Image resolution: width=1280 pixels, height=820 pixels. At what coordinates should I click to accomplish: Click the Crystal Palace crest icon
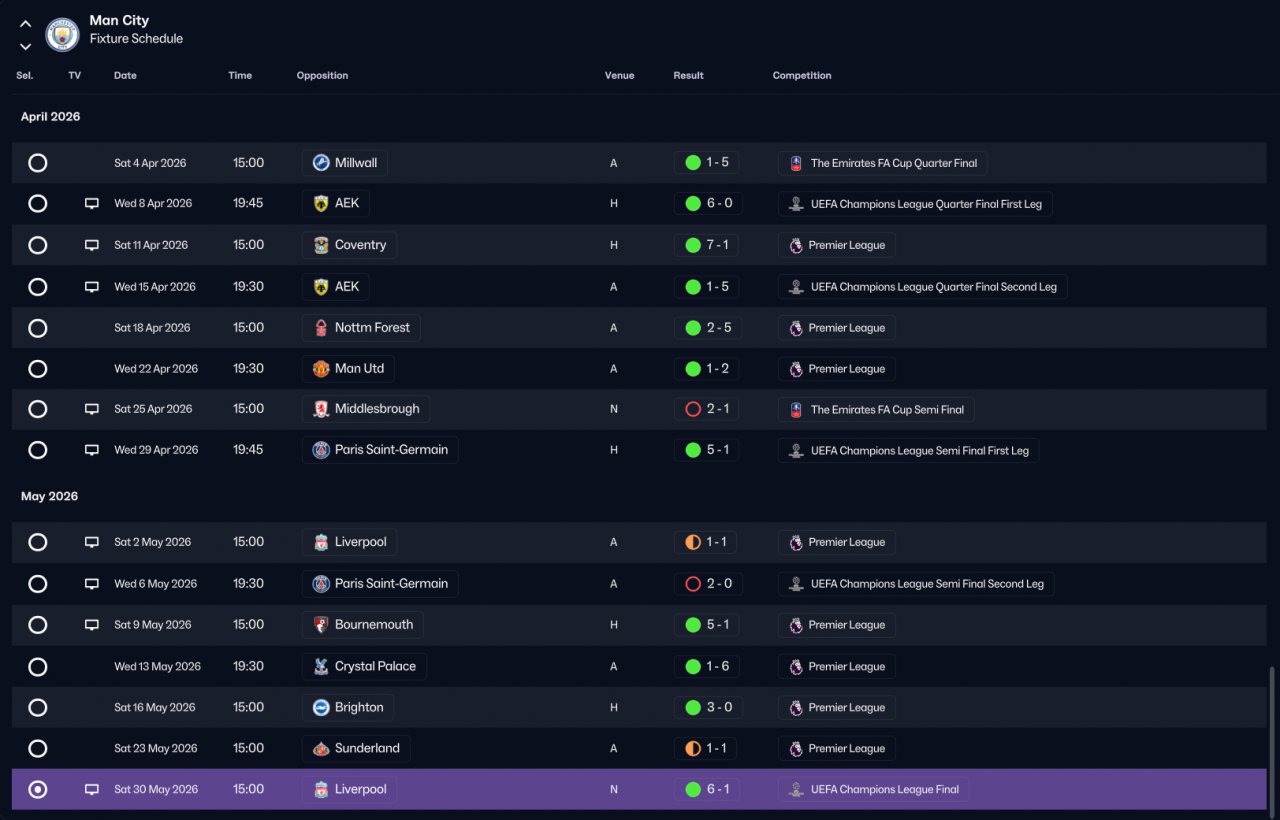(321, 667)
